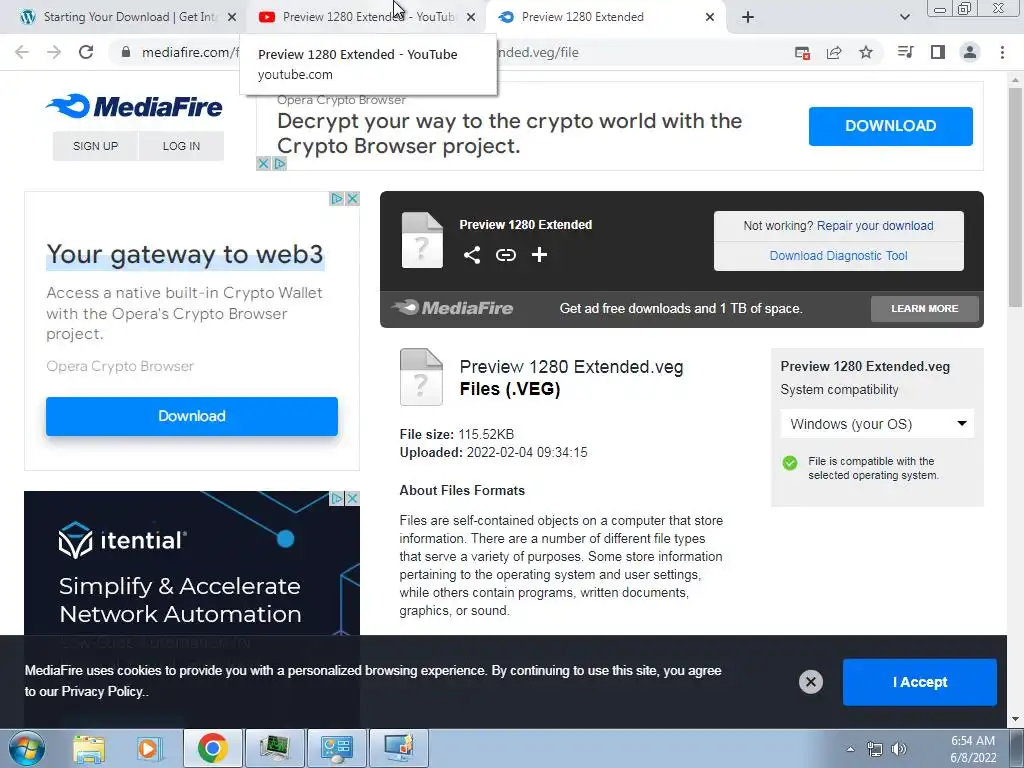Click the share icon under Preview 1280 Extended
The height and width of the screenshot is (768, 1024).
[x=472, y=255]
